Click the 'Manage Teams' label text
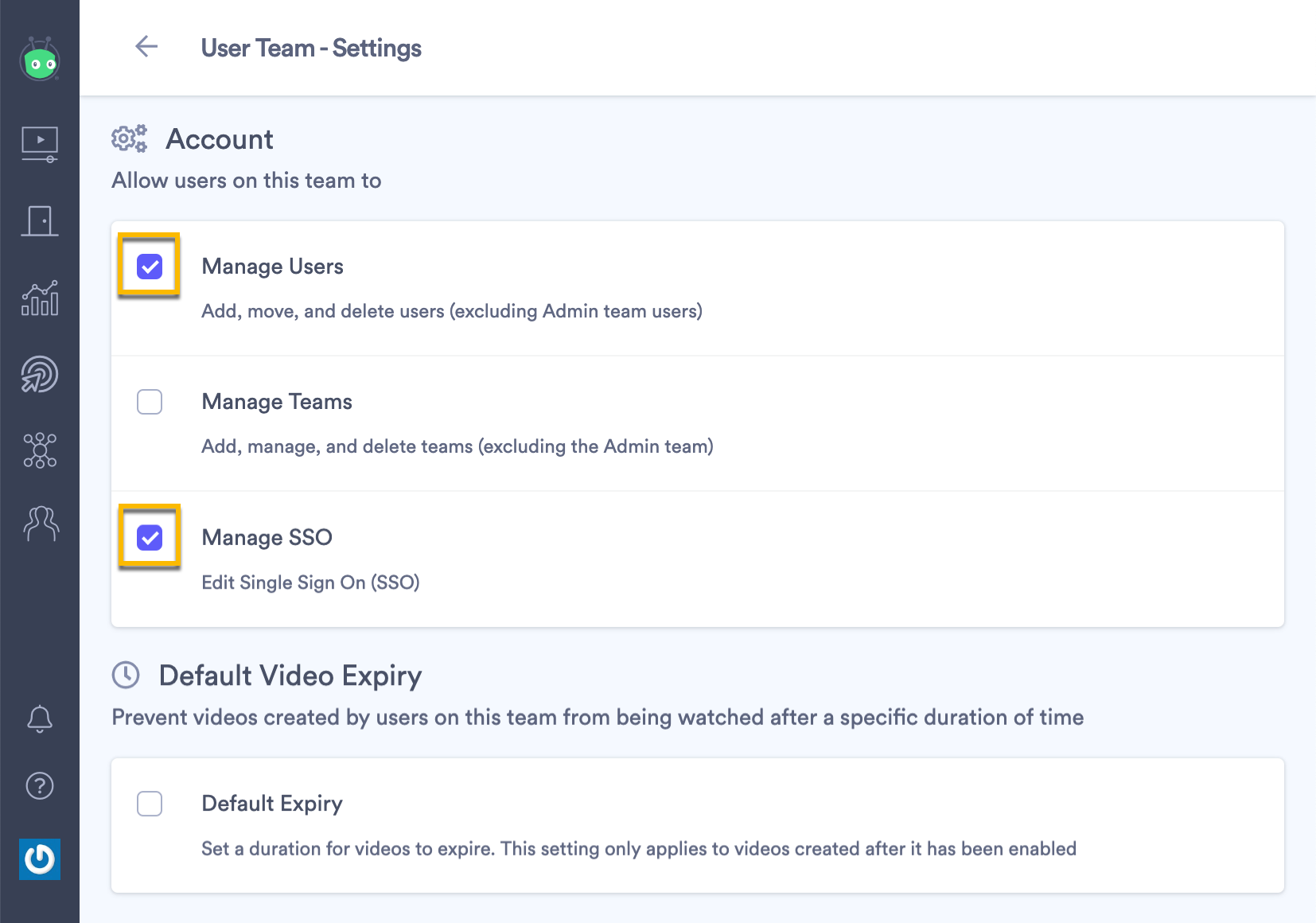1316x923 pixels. [x=277, y=402]
